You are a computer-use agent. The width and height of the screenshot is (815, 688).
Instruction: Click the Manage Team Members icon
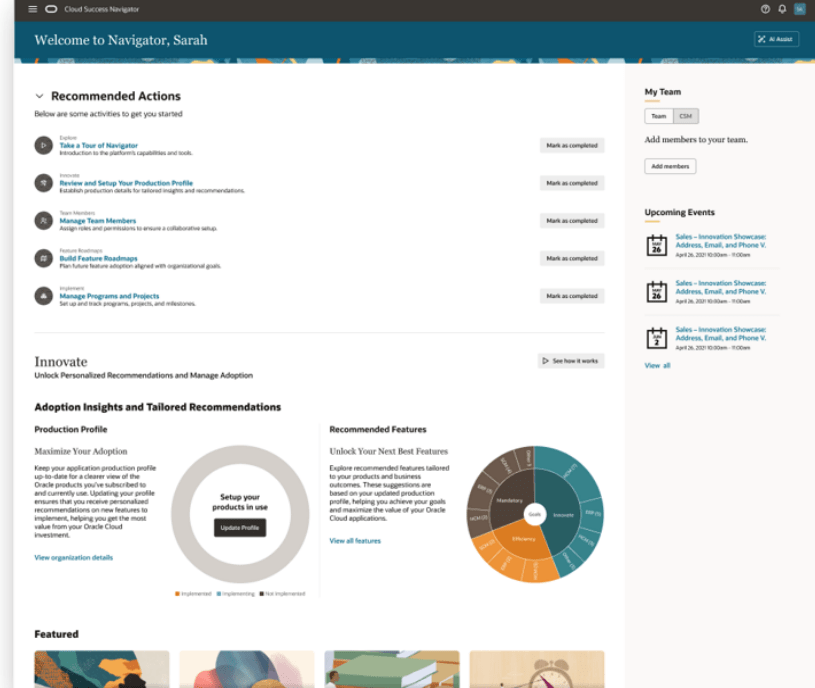coord(43,221)
